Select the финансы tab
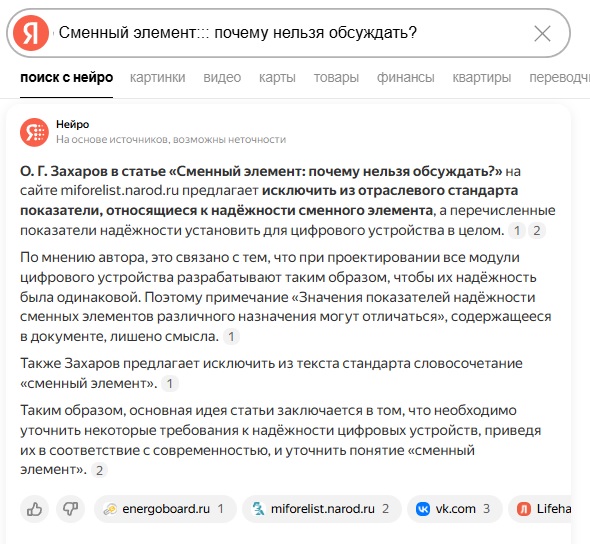This screenshot has width=590, height=544. [x=406, y=77]
